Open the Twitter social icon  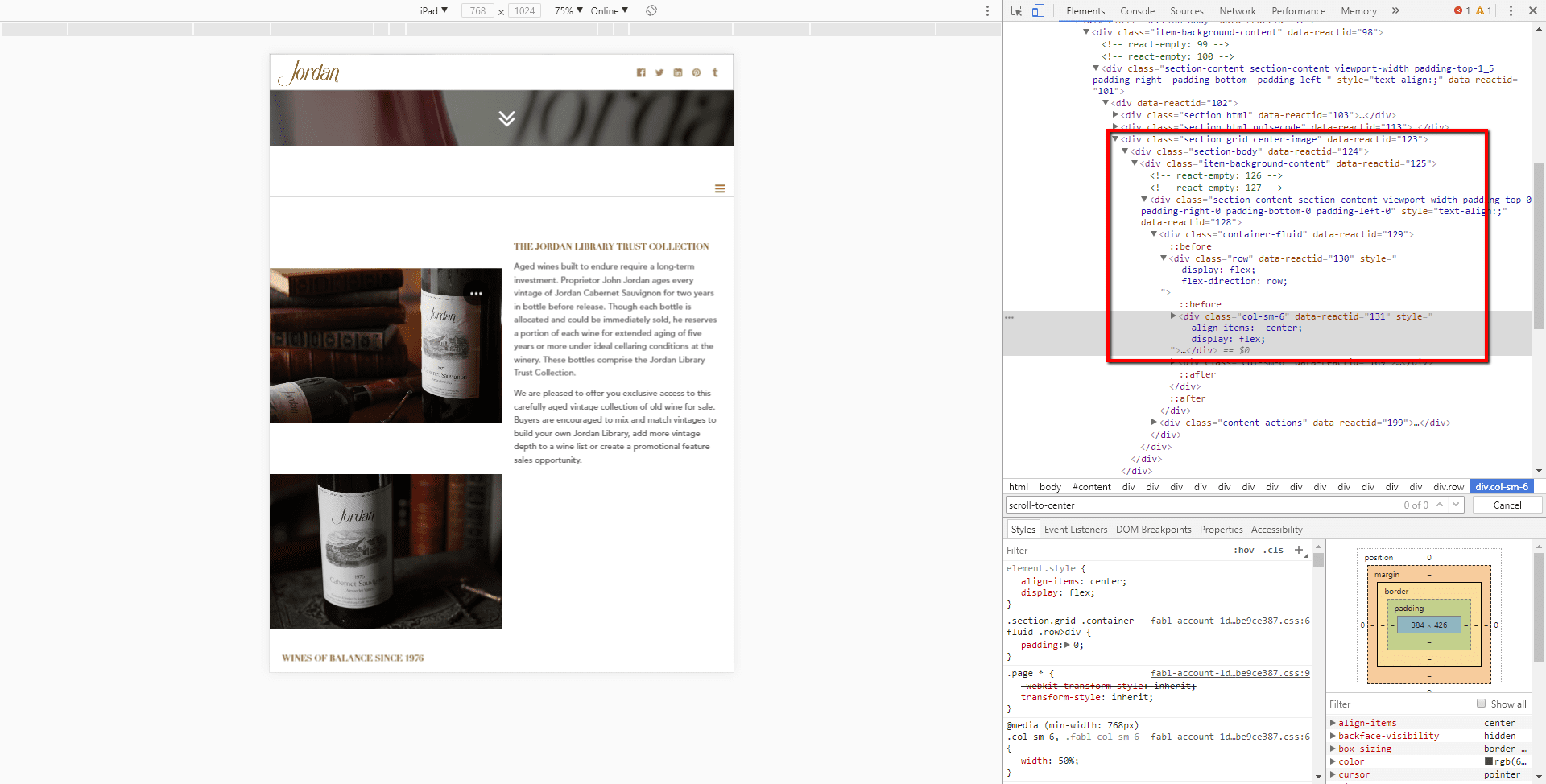point(659,72)
